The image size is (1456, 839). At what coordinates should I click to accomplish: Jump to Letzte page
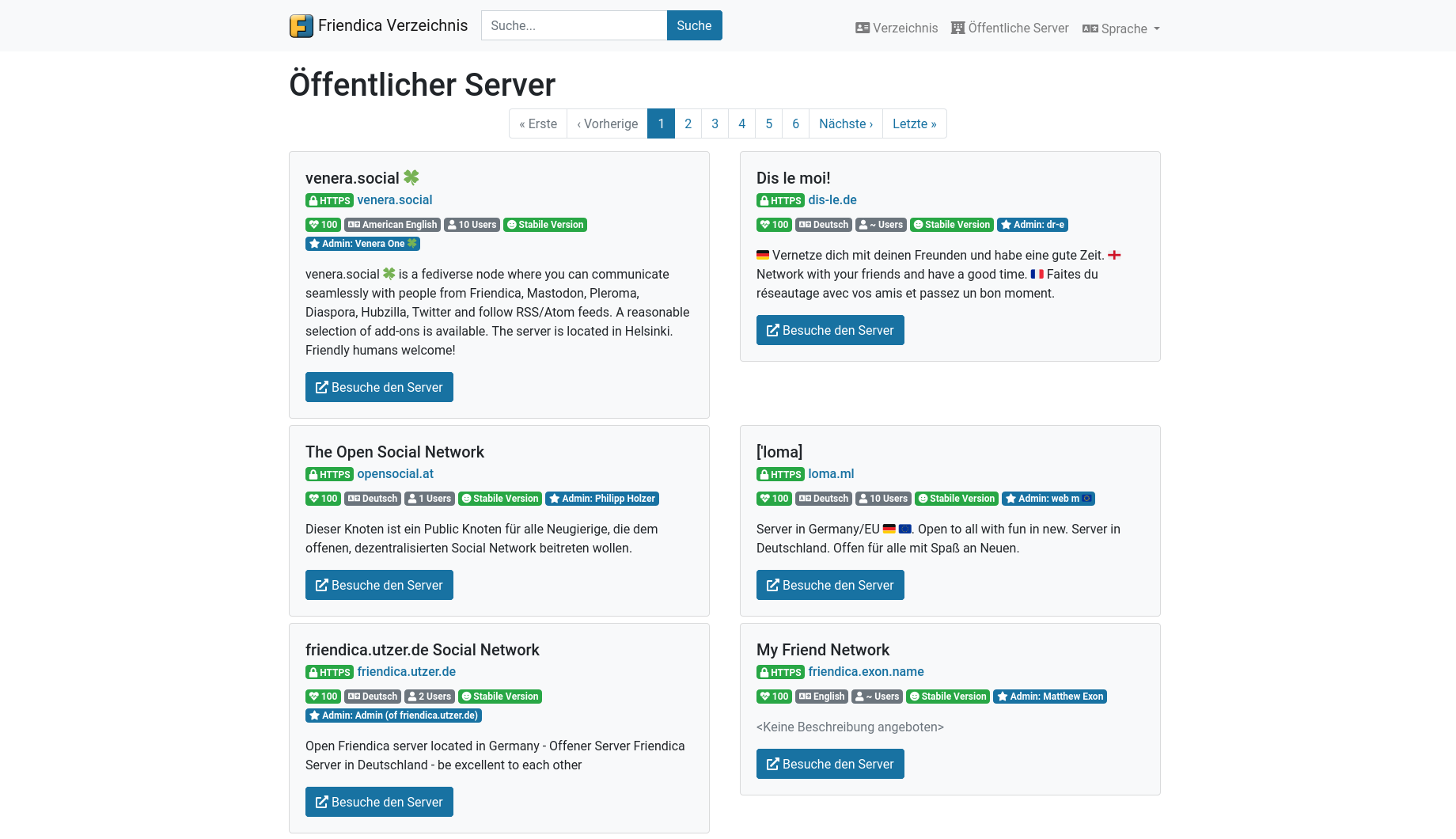click(x=915, y=123)
